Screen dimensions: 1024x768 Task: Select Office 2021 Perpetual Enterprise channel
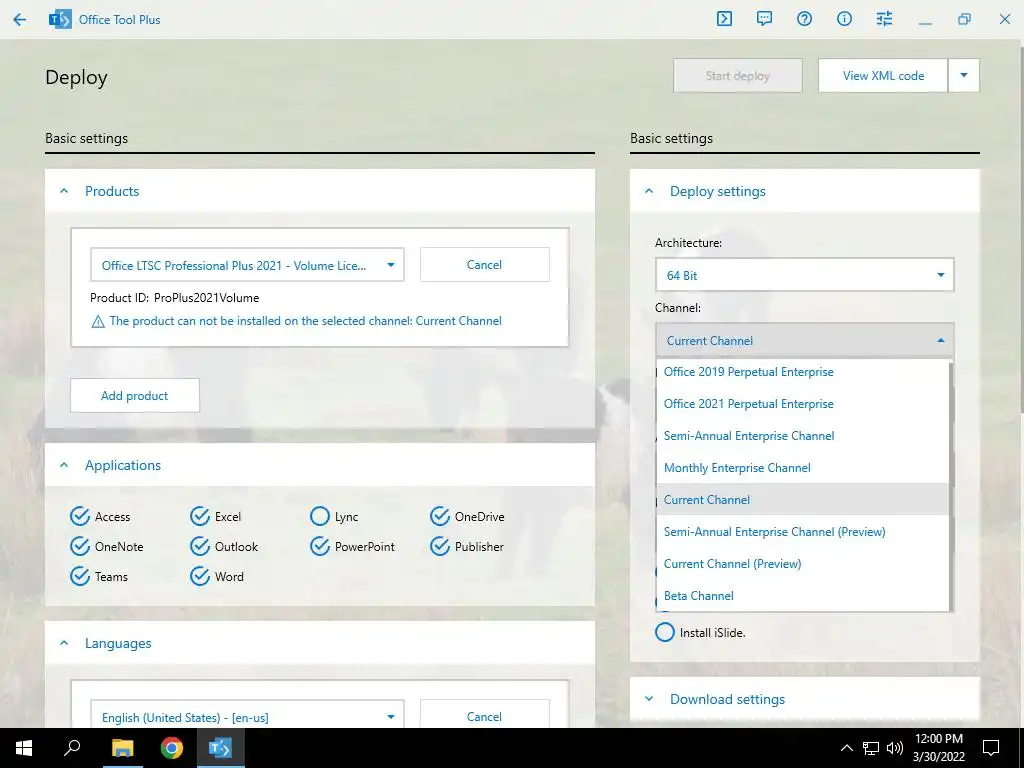(802, 404)
